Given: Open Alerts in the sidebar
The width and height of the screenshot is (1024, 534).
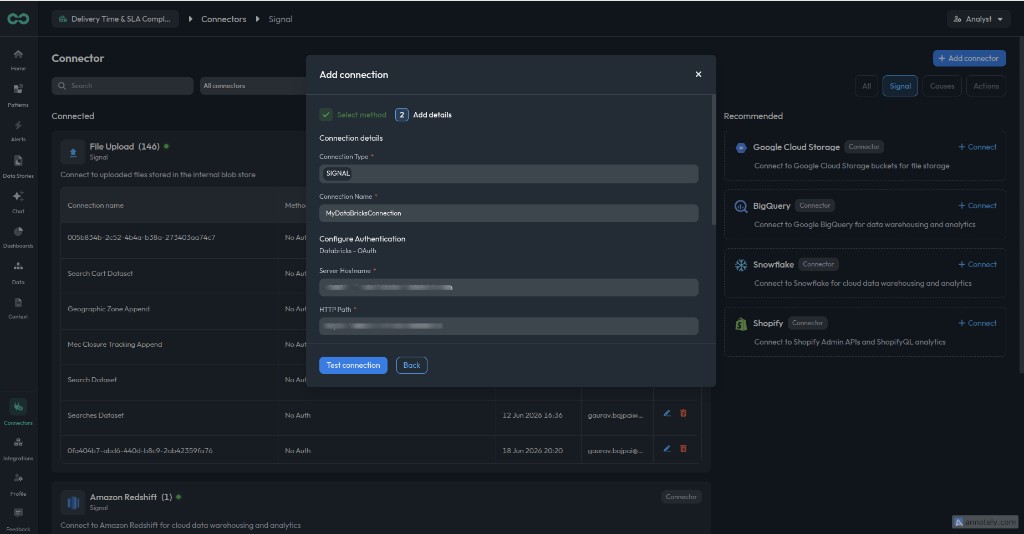Looking at the screenshot, I should tap(18, 130).
